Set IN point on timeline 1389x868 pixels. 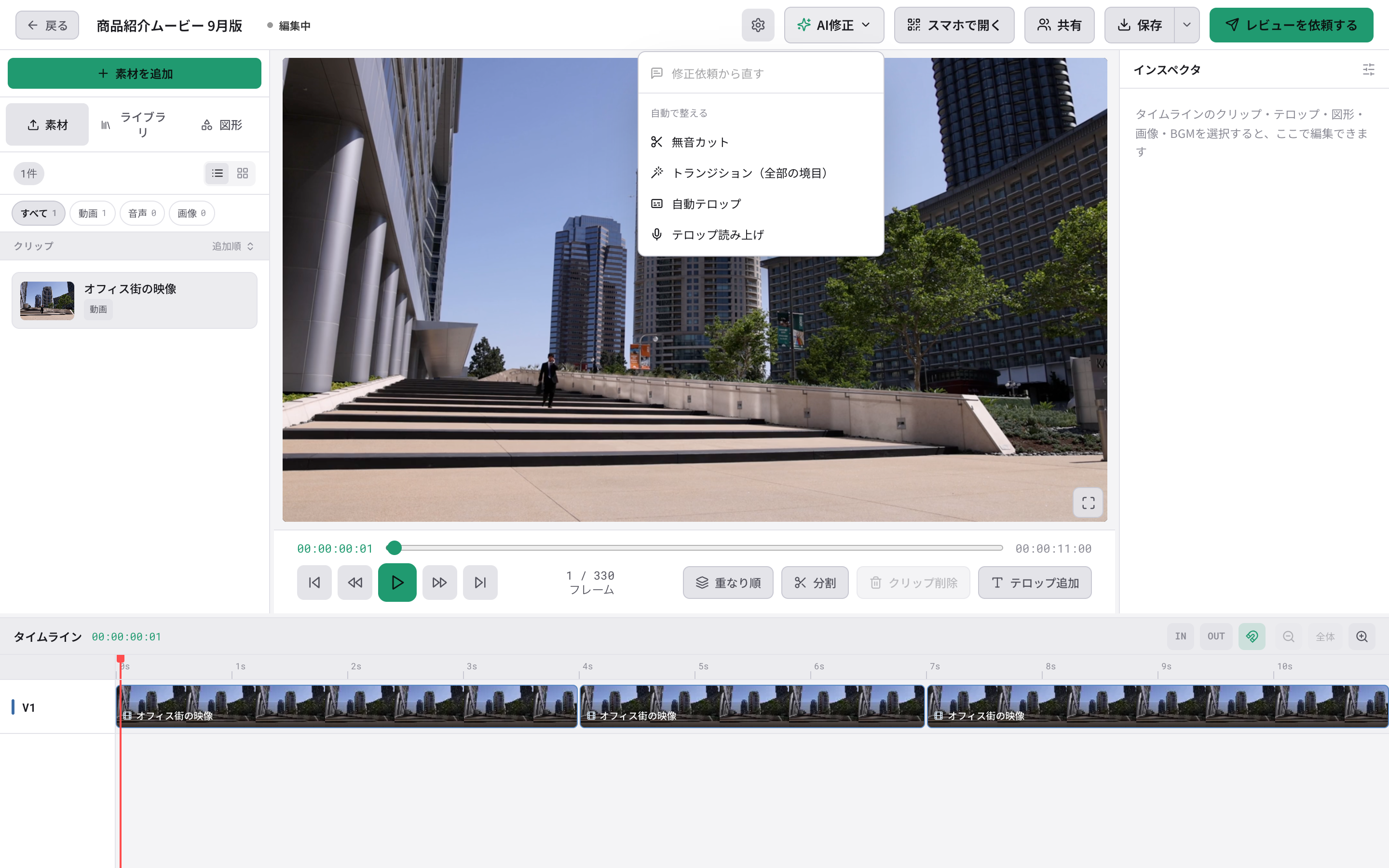coord(1181,637)
